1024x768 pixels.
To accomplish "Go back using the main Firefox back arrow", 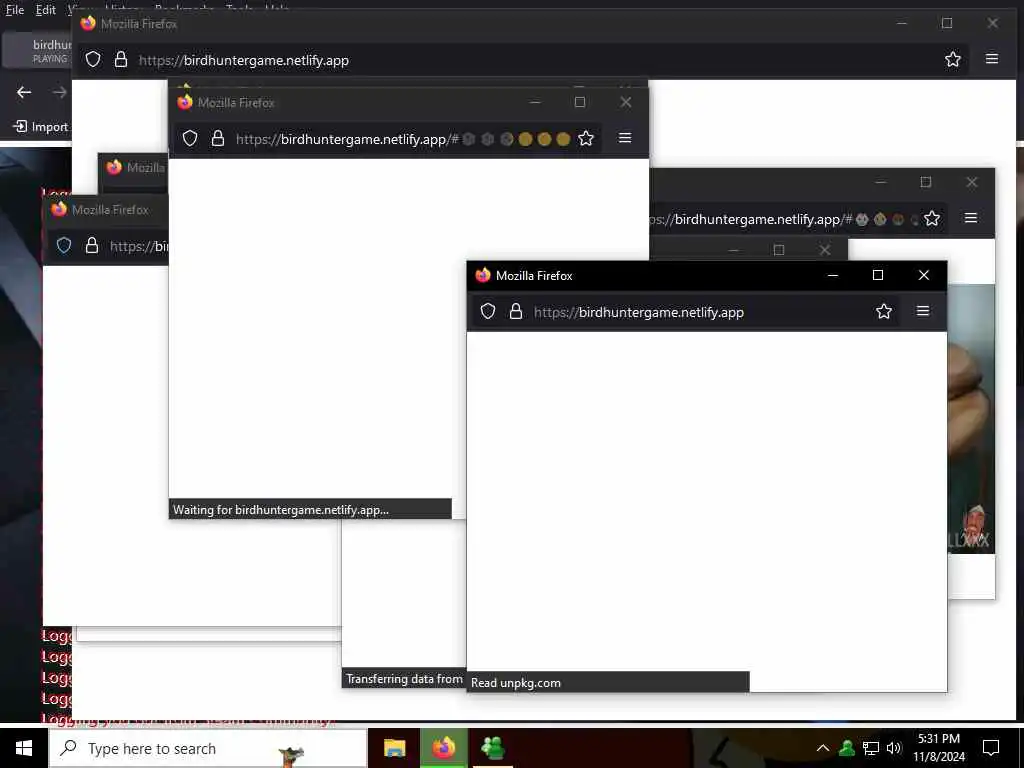I will [24, 92].
